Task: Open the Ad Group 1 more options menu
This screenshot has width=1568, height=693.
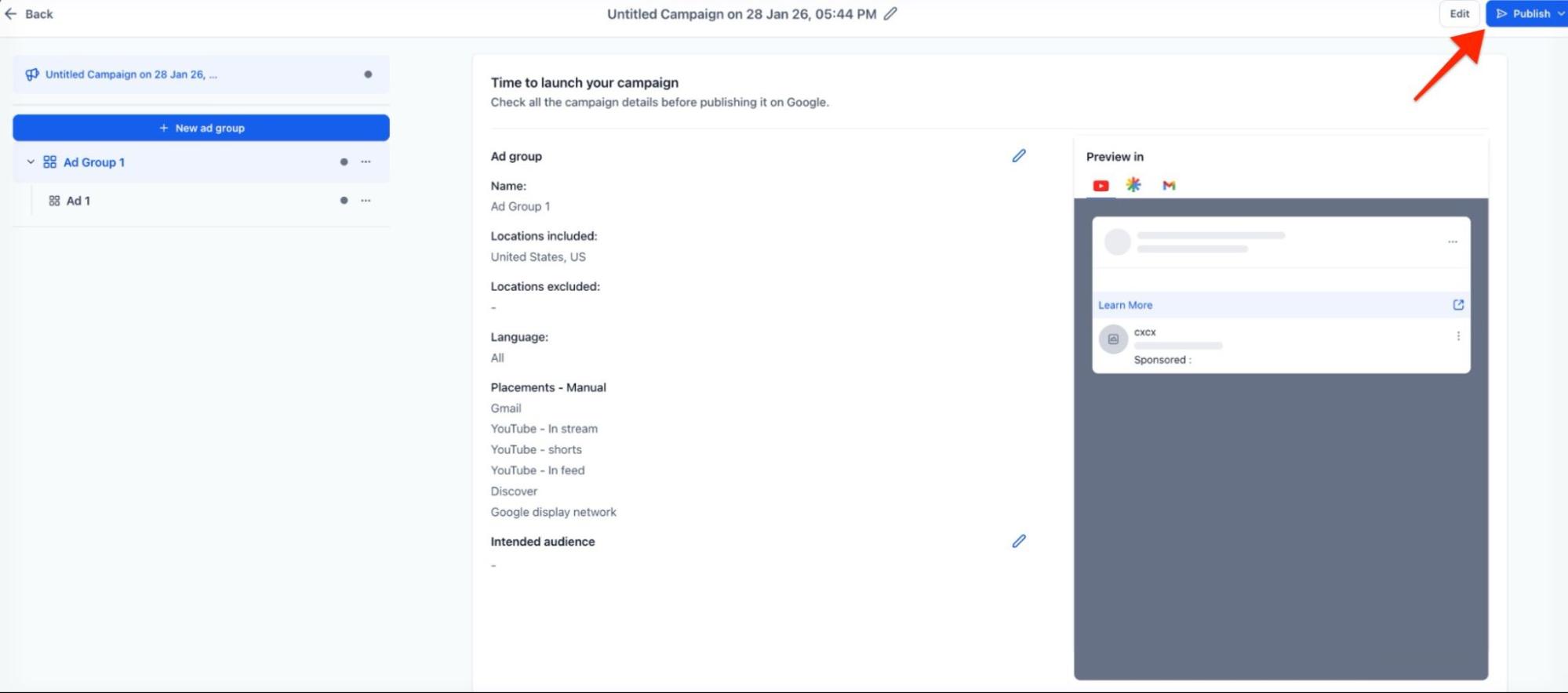Action: pos(366,162)
